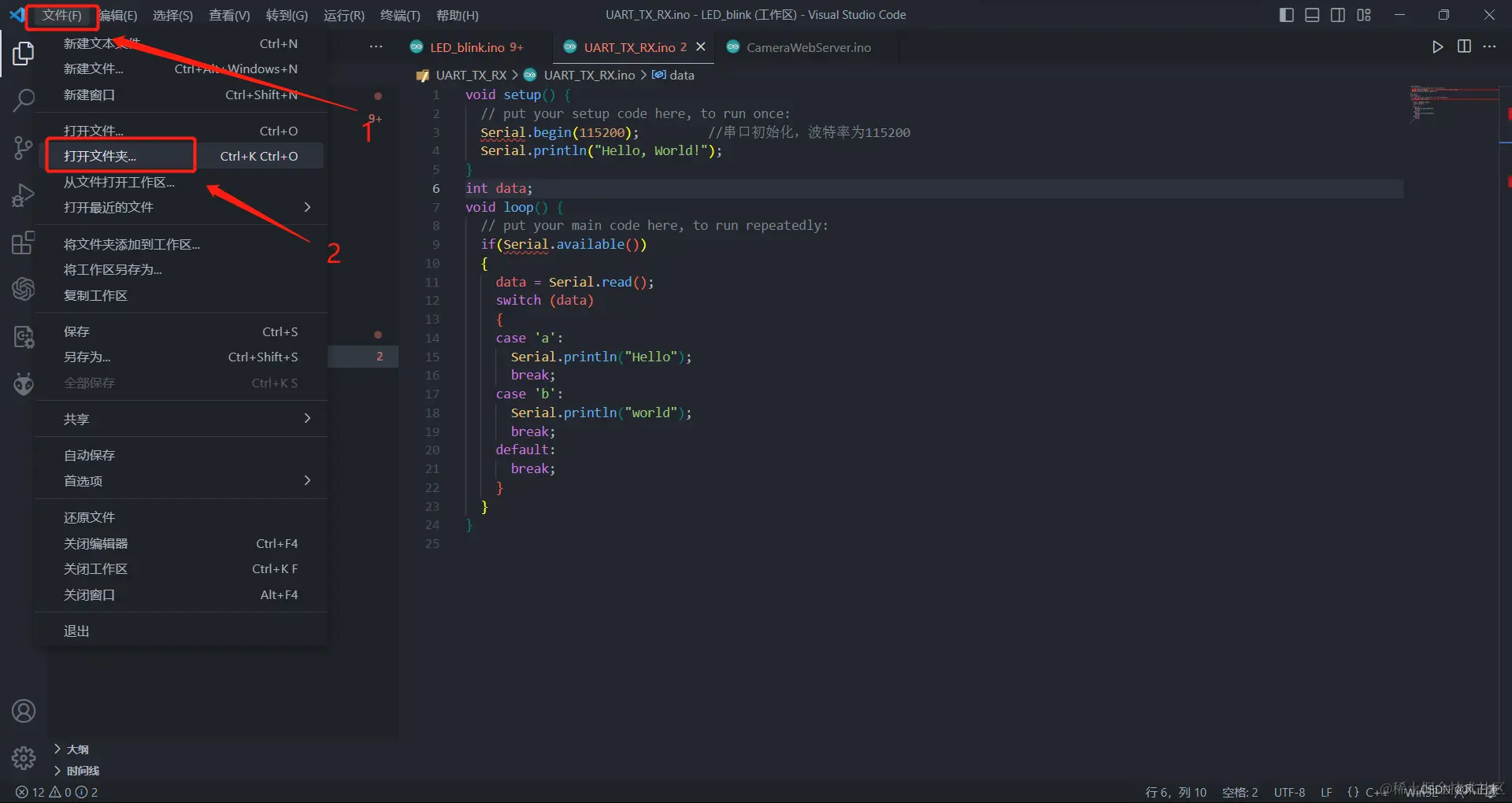Image resolution: width=1512 pixels, height=803 pixels.
Task: Expand the 大纲 outline section
Action: [x=77, y=749]
